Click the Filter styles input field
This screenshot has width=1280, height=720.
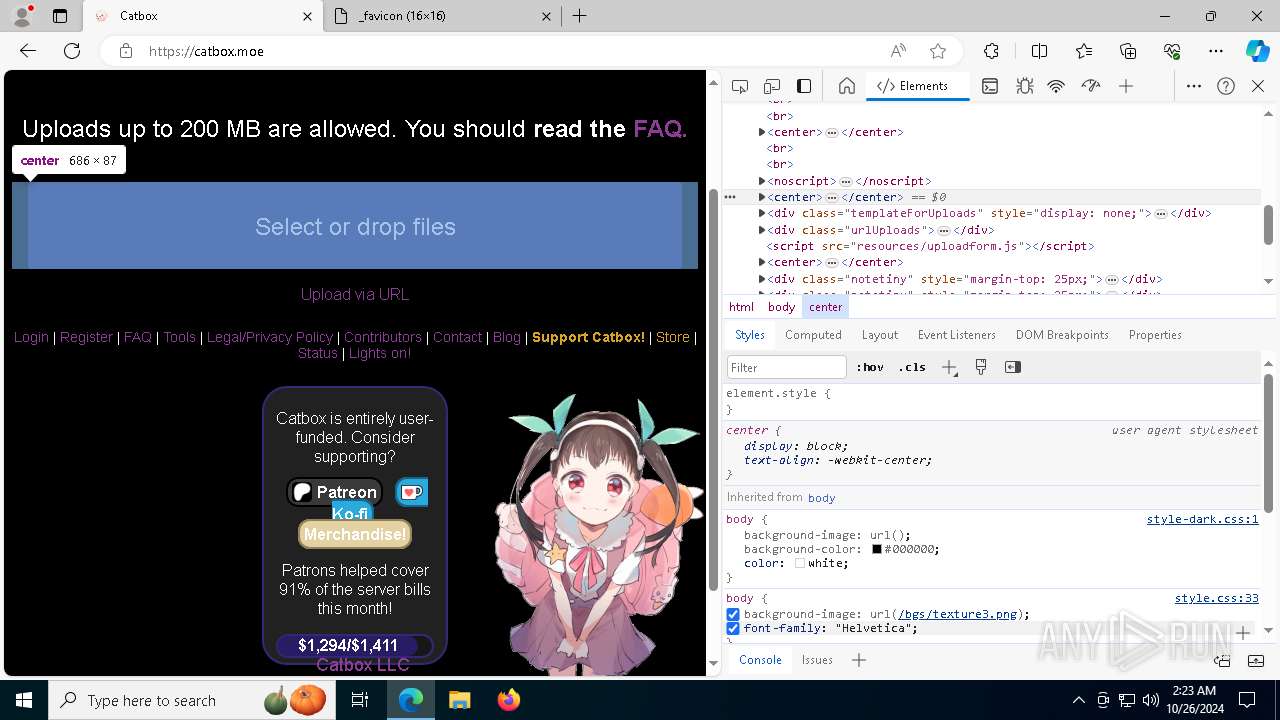(787, 367)
